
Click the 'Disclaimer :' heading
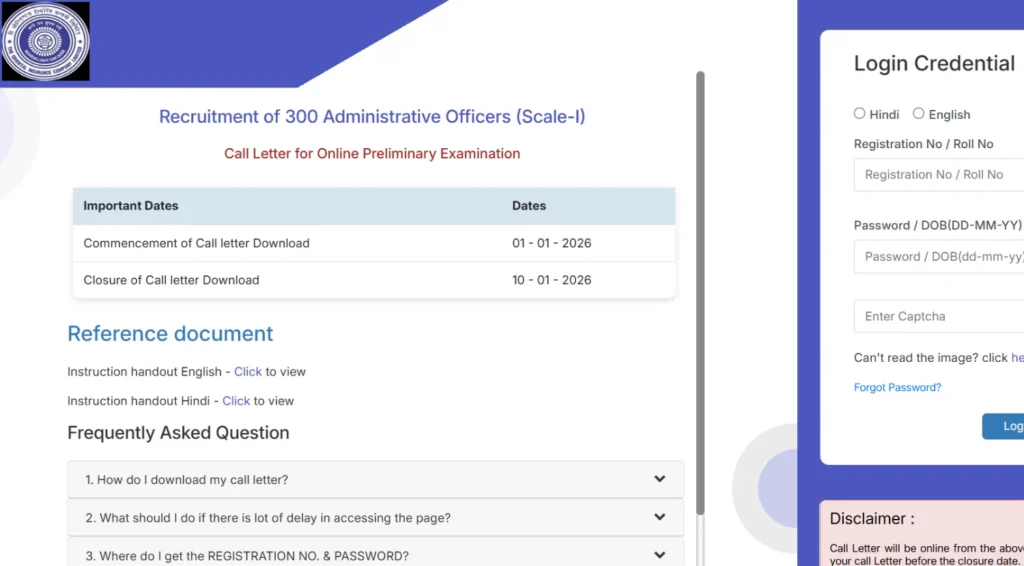click(872, 519)
